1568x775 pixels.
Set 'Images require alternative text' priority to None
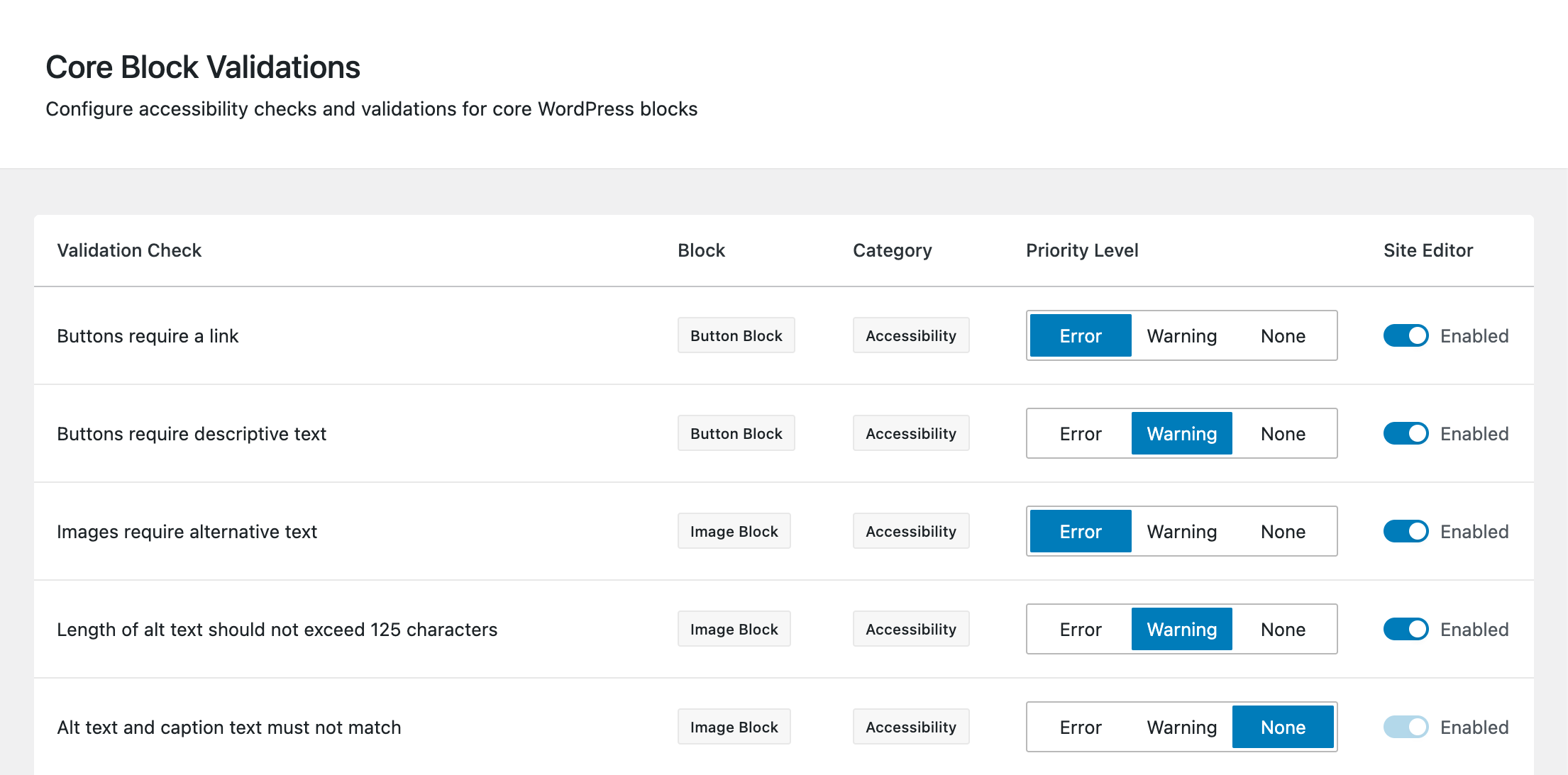point(1283,531)
